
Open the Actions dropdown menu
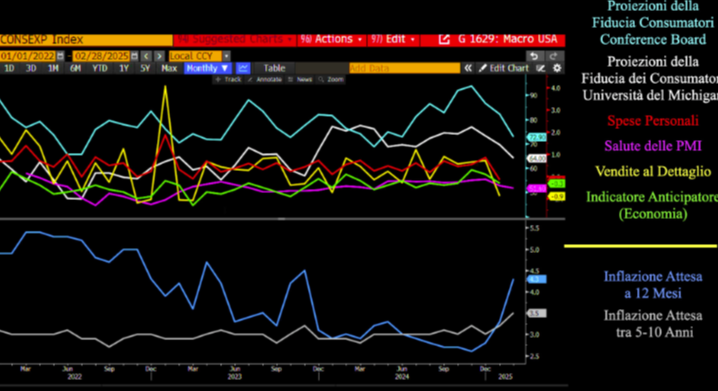(x=332, y=39)
